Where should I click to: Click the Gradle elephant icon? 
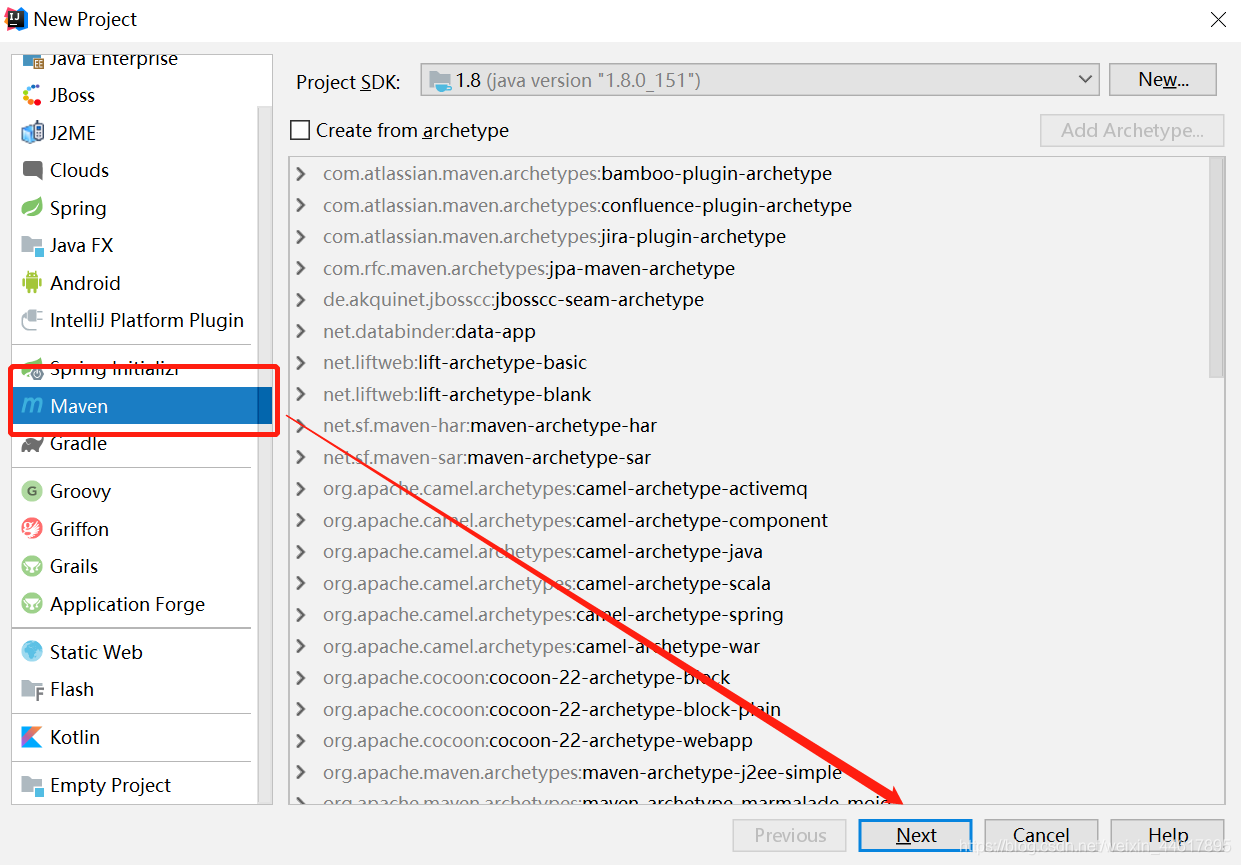[33, 444]
